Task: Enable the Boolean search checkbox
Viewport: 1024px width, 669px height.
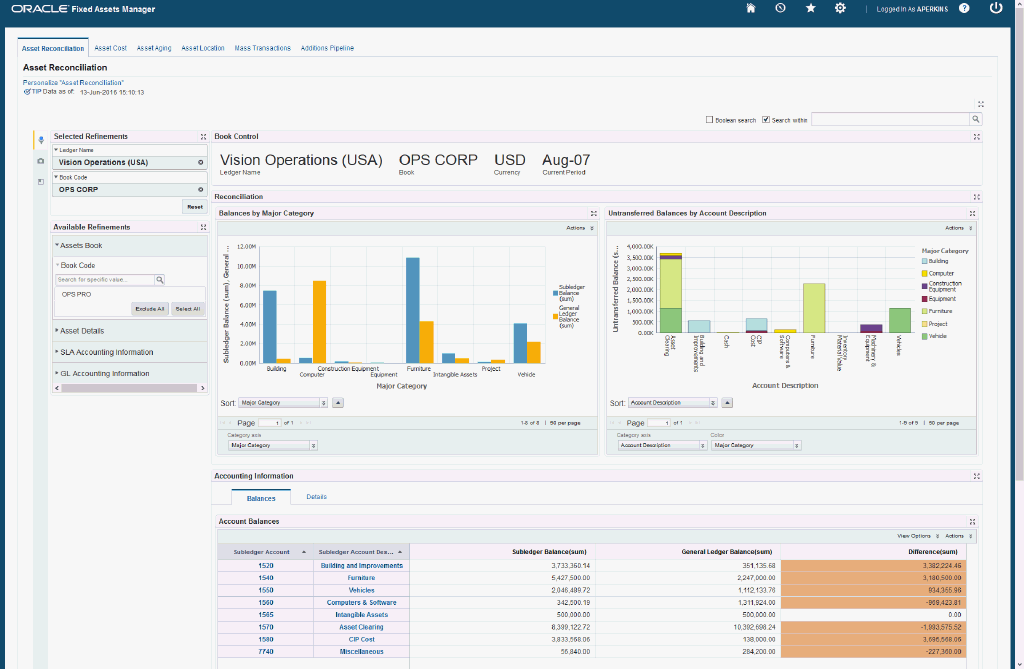Action: (709, 120)
